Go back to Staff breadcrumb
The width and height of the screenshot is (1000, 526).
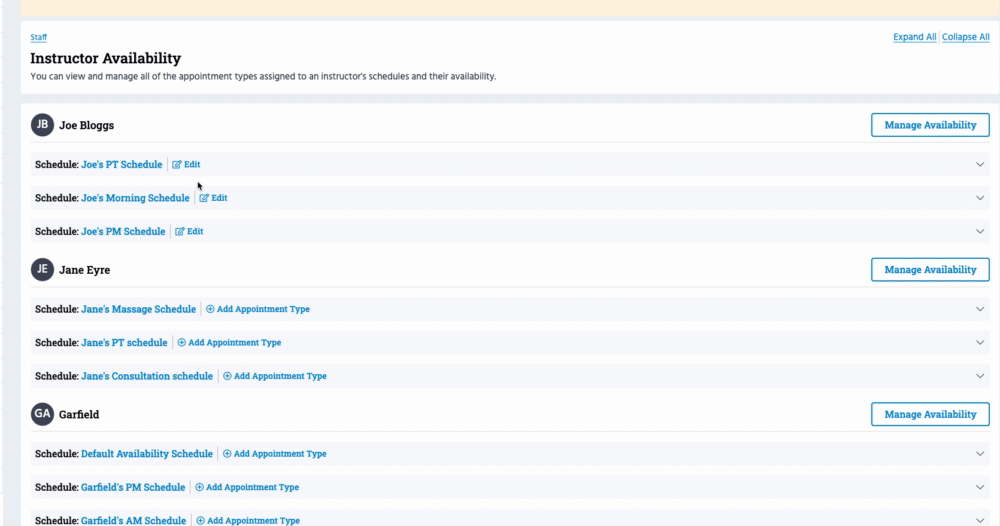click(x=38, y=37)
